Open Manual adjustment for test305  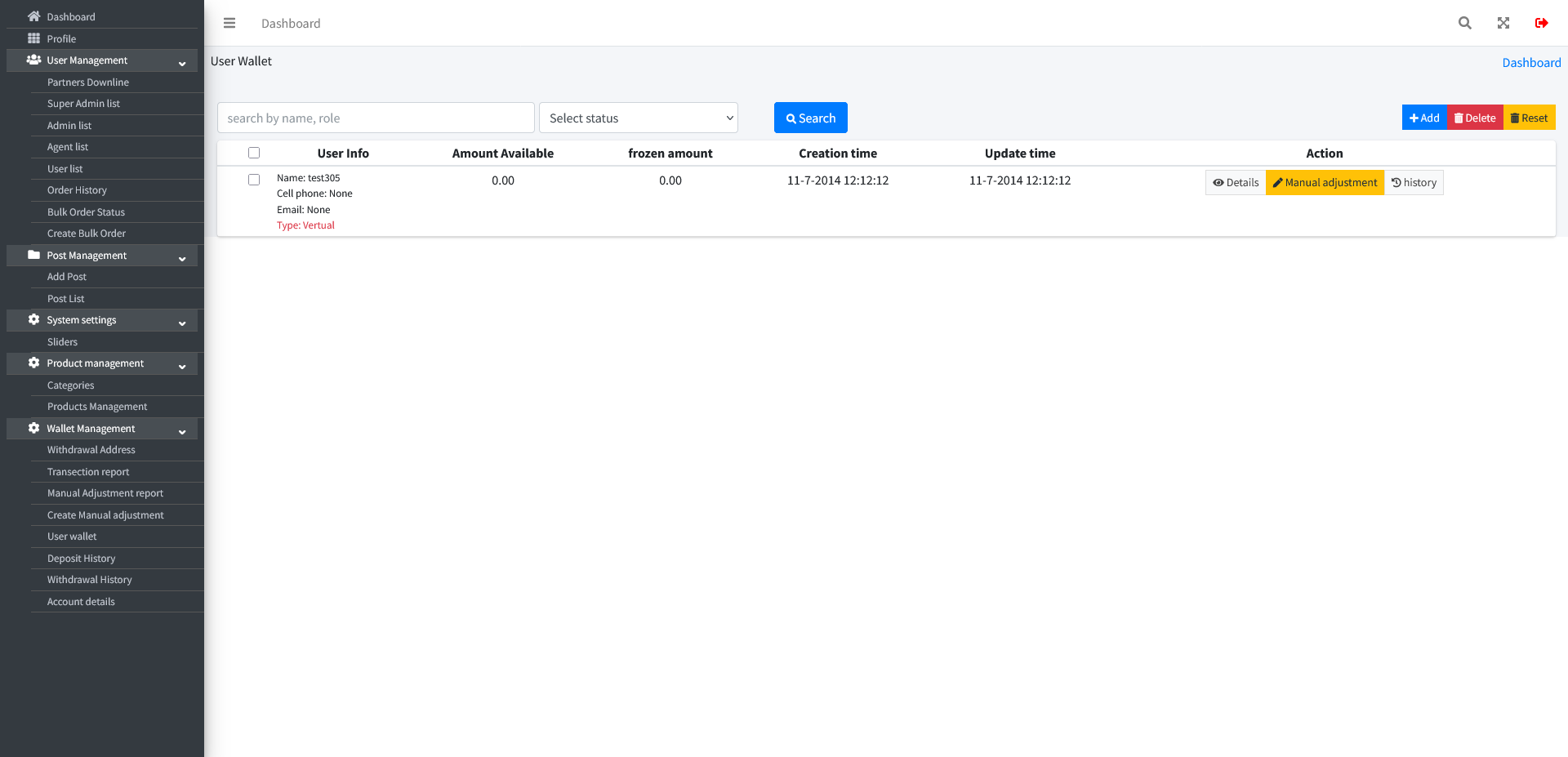1325,182
